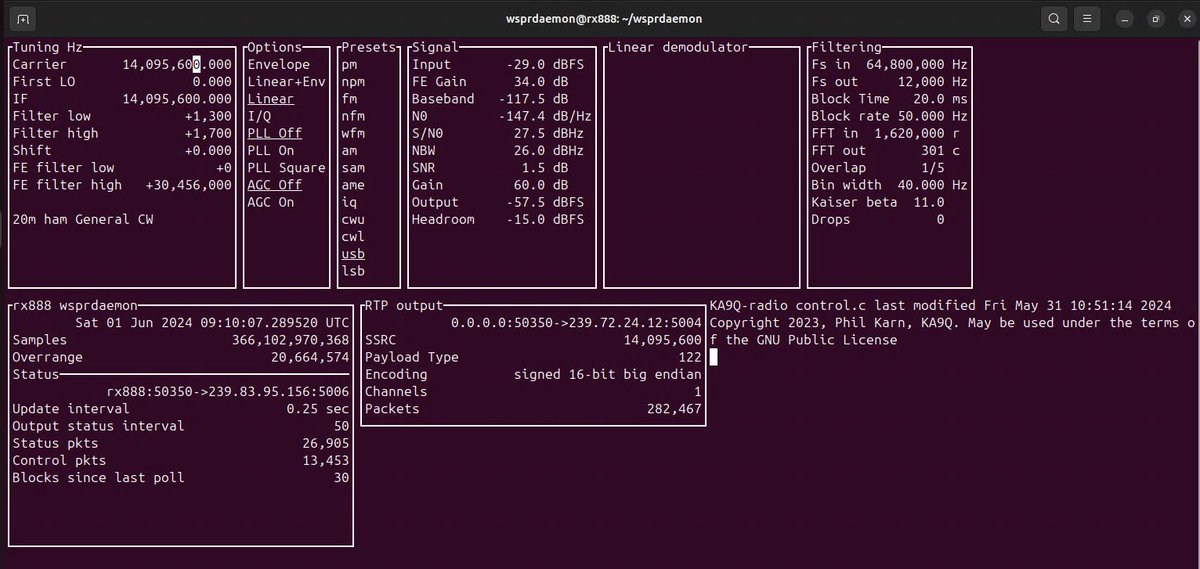
Task: Select the nfm preset
Action: [353, 116]
